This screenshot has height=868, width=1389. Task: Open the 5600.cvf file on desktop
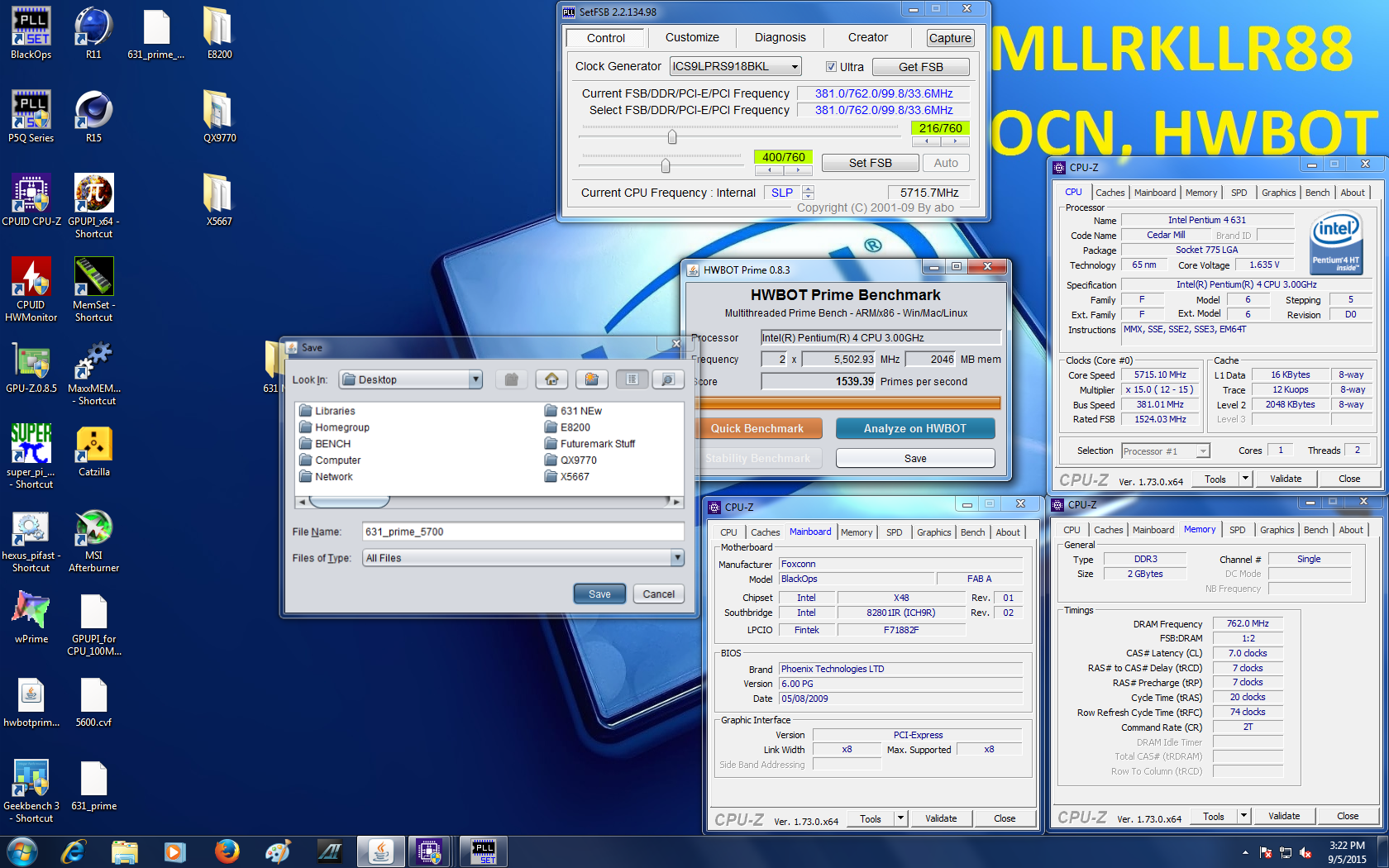point(93,702)
